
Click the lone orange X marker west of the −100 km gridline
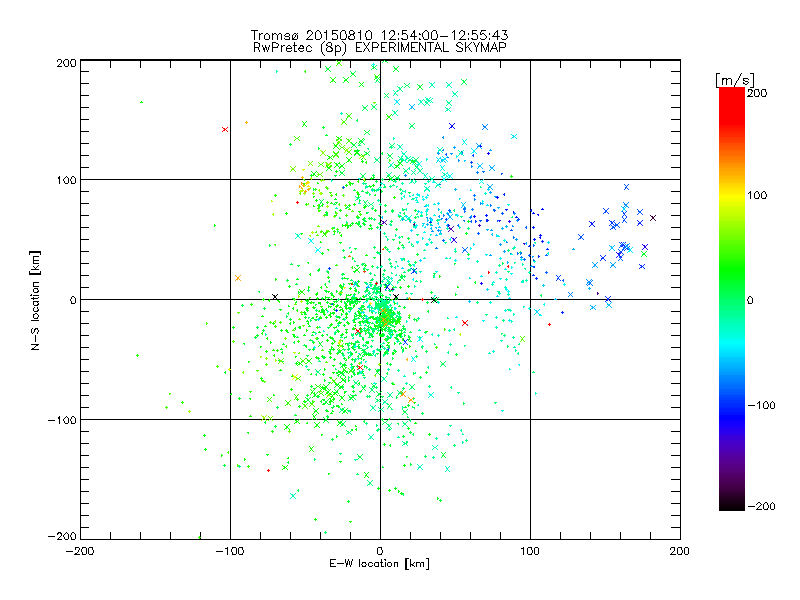pyautogui.click(x=238, y=278)
